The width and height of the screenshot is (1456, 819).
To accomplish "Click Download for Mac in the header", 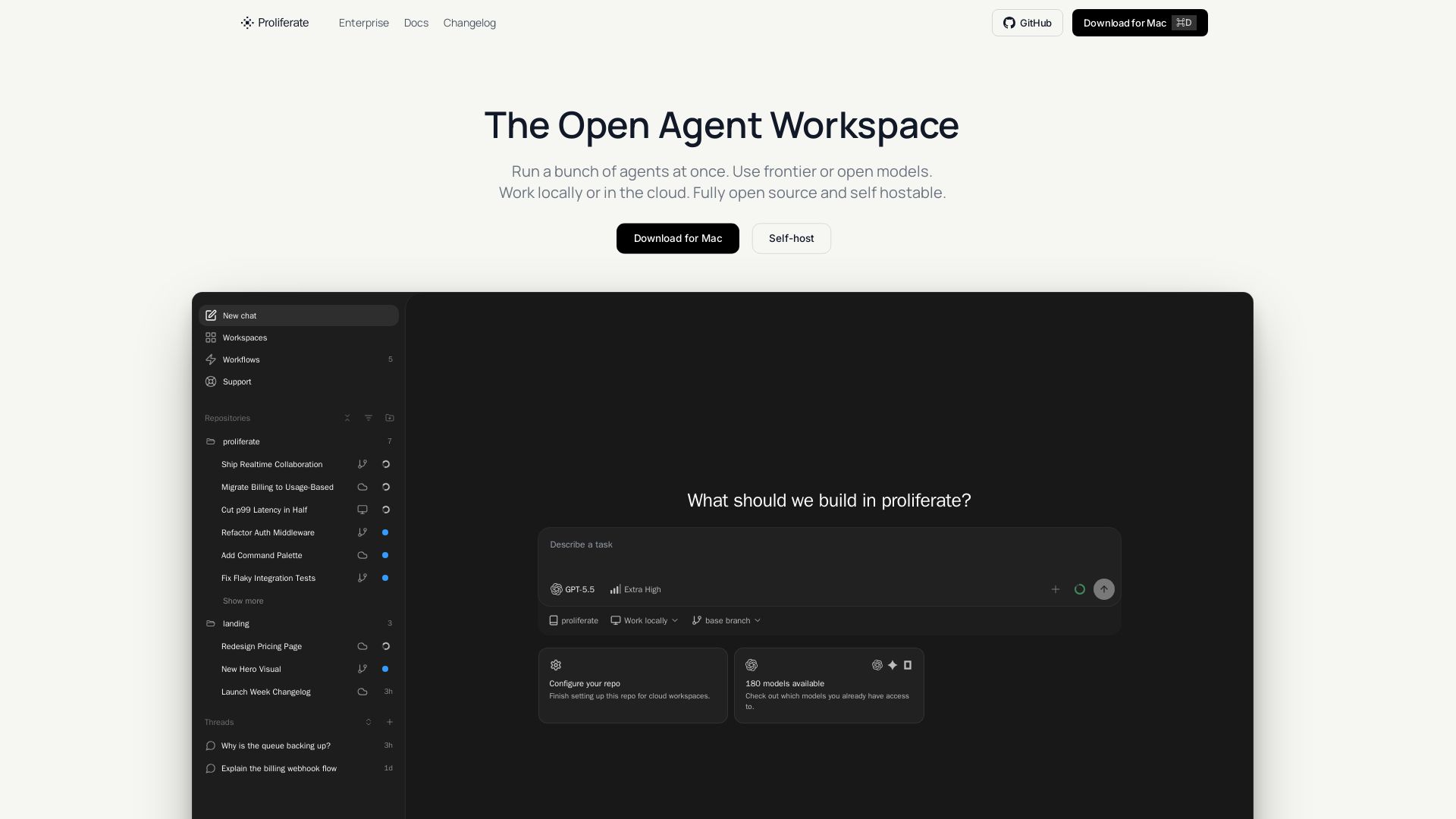I will [x=1140, y=23].
